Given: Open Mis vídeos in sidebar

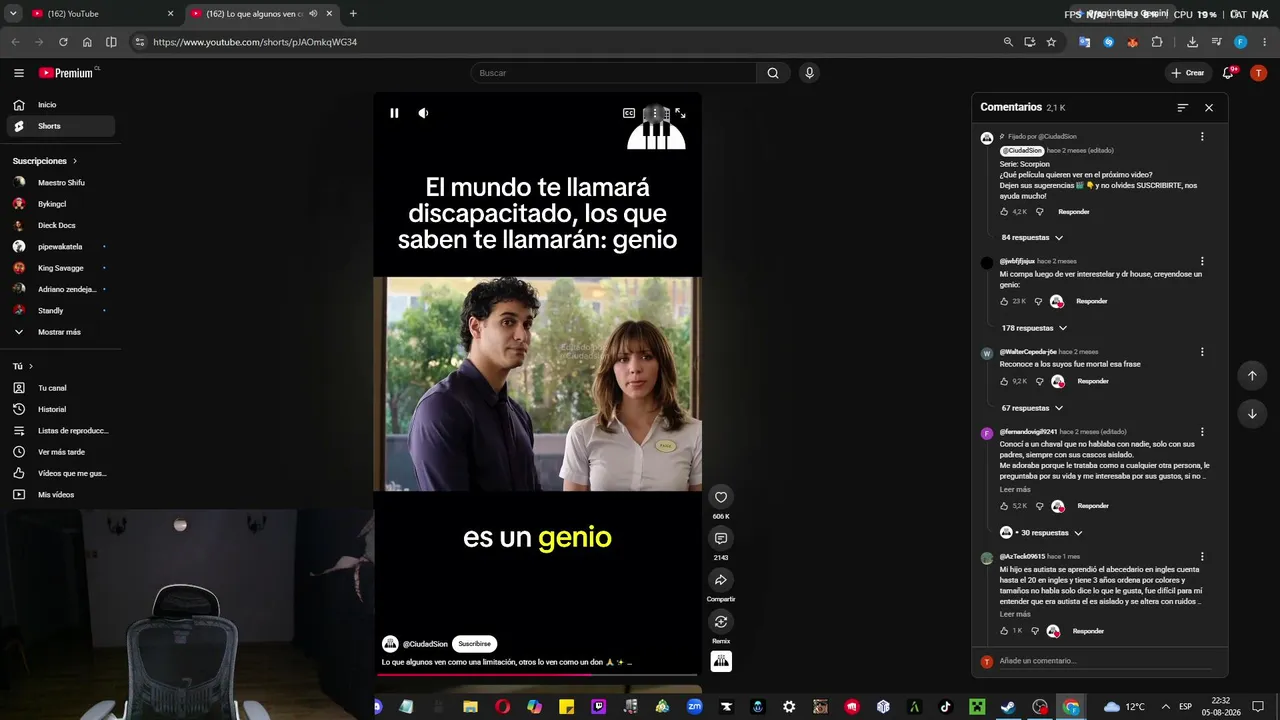Looking at the screenshot, I should click(60, 495).
